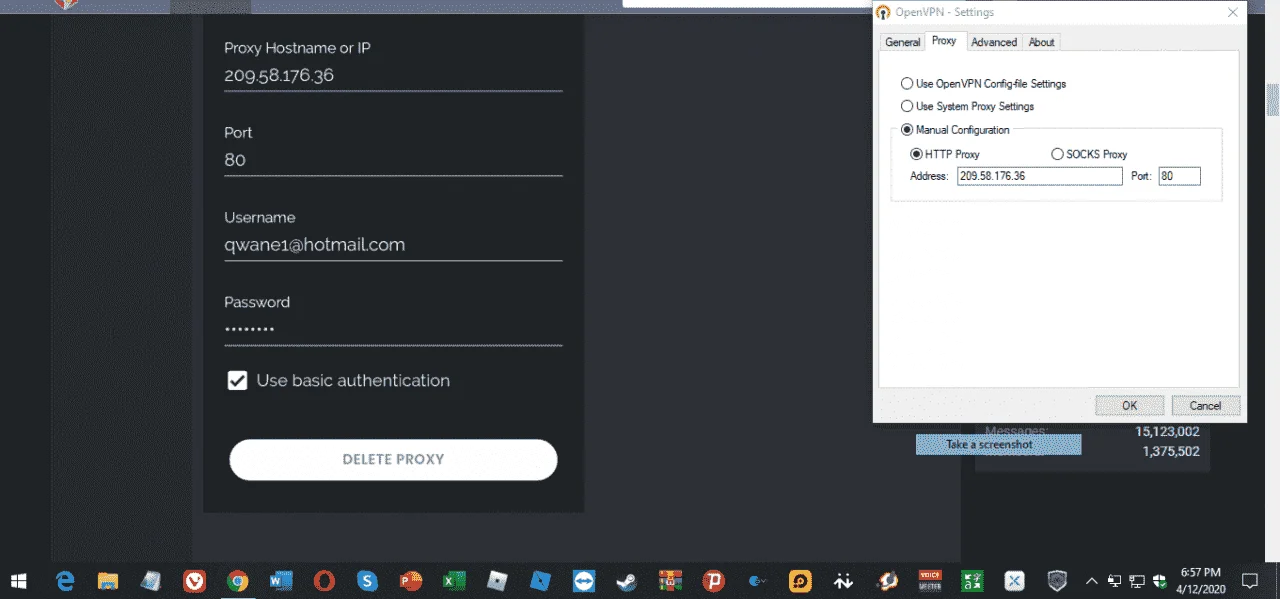Screen dimensions: 1280x599
Task: Open Steam from the taskbar
Action: click(x=627, y=580)
